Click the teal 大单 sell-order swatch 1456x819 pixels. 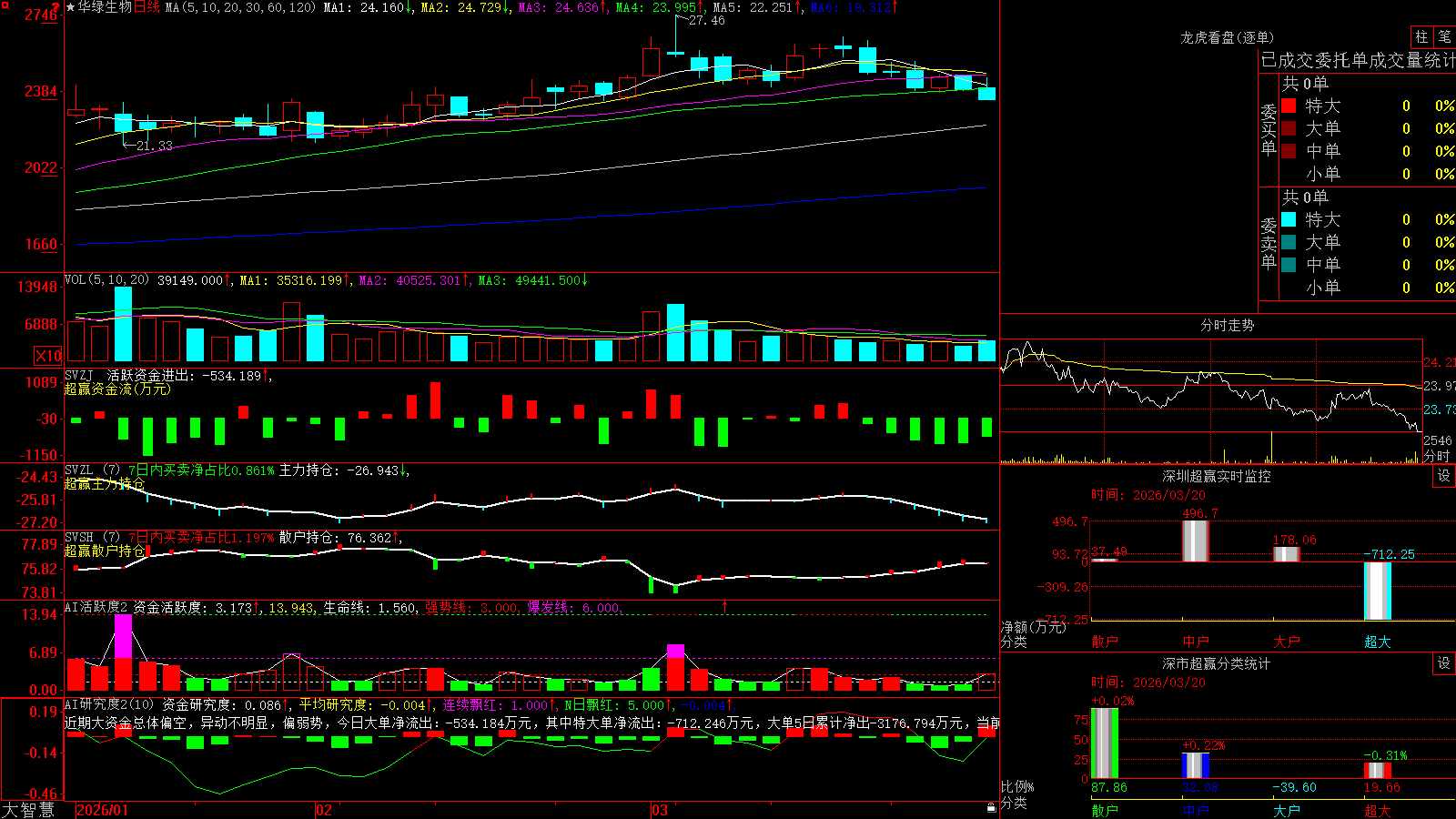tap(1289, 242)
